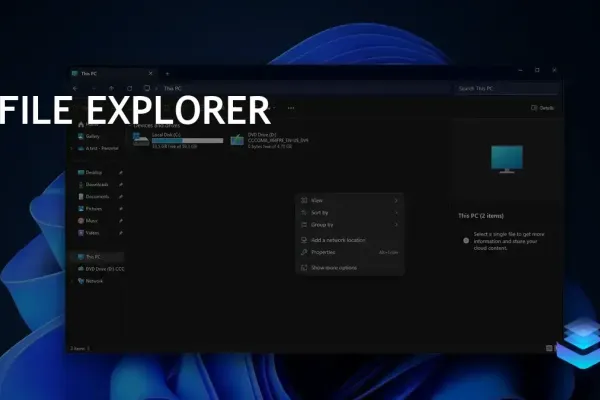Expand the Network node in sidebar
Image resolution: width=600 pixels, height=400 pixels.
pos(72,281)
